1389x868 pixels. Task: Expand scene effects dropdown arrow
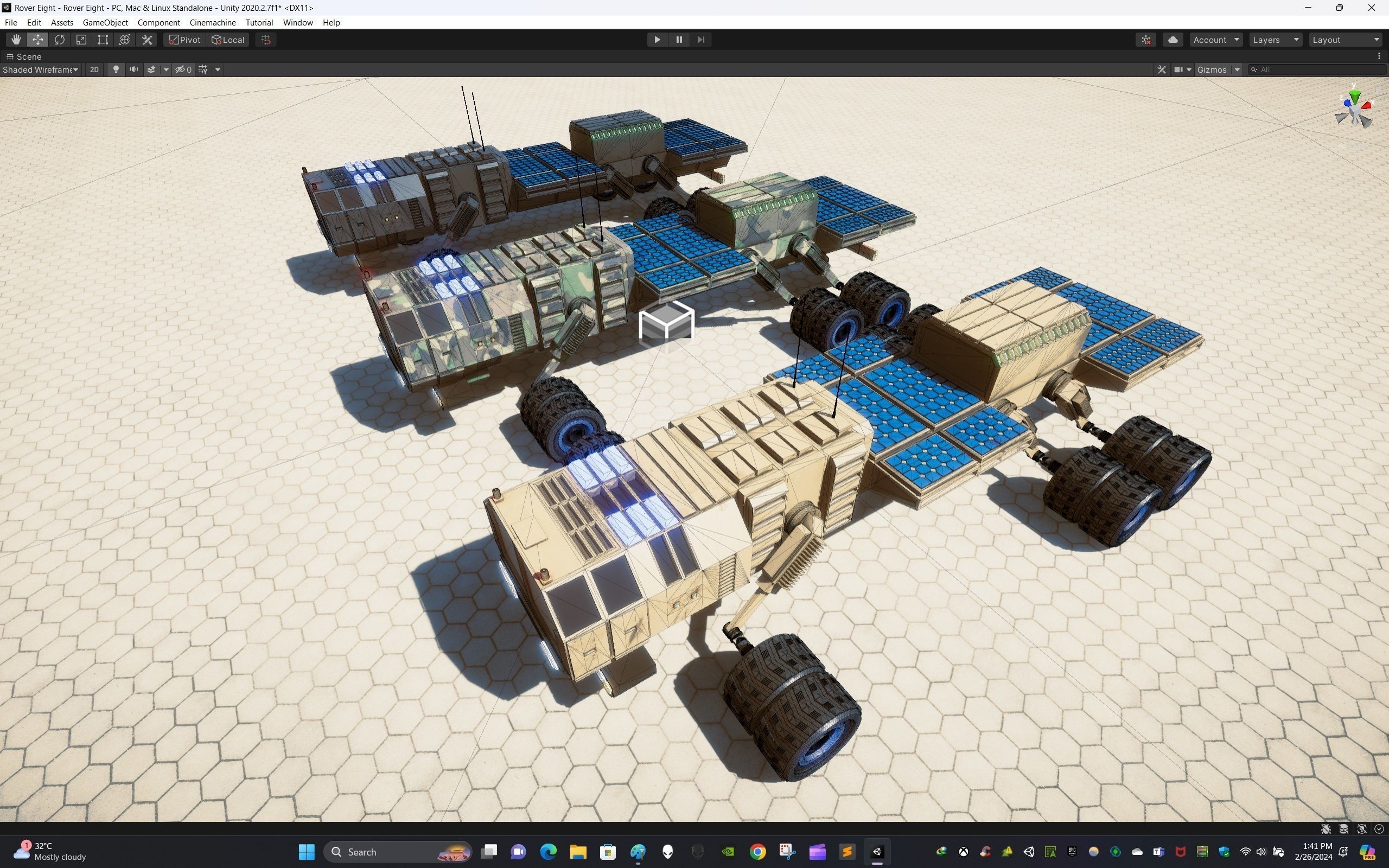tap(166, 69)
